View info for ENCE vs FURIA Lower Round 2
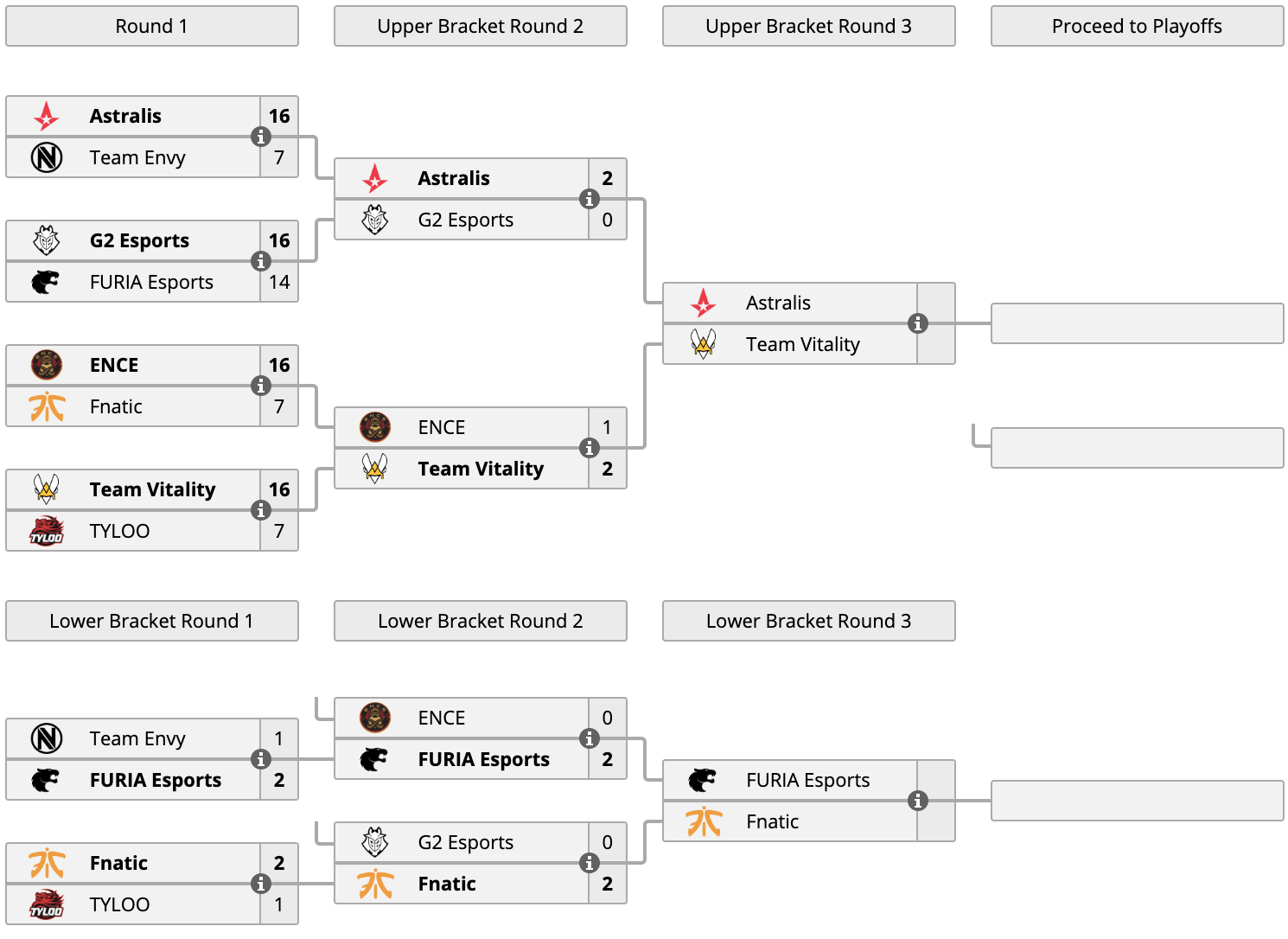The width and height of the screenshot is (1288, 939). [589, 738]
